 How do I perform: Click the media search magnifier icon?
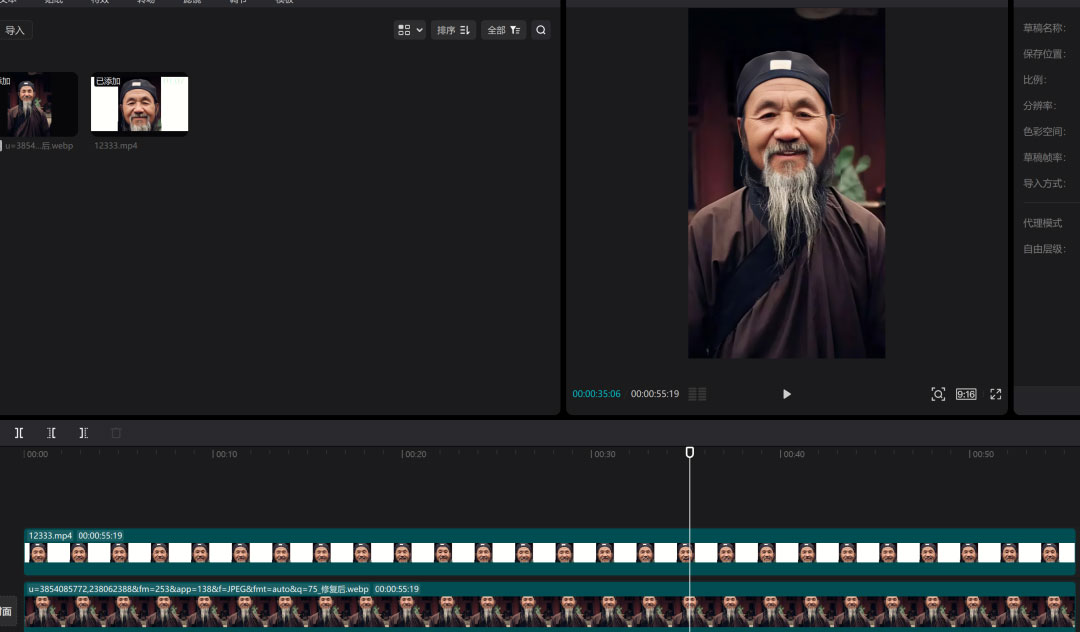[x=541, y=30]
